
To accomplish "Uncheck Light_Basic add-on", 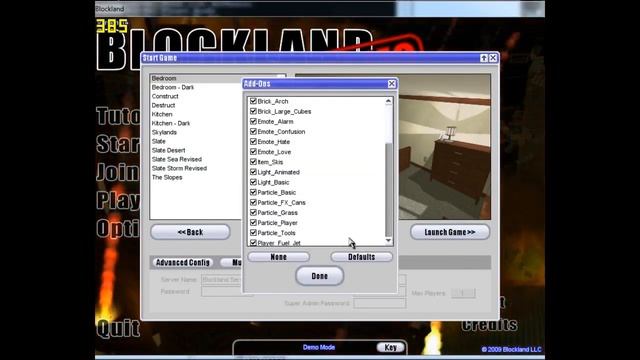I will click(x=253, y=182).
